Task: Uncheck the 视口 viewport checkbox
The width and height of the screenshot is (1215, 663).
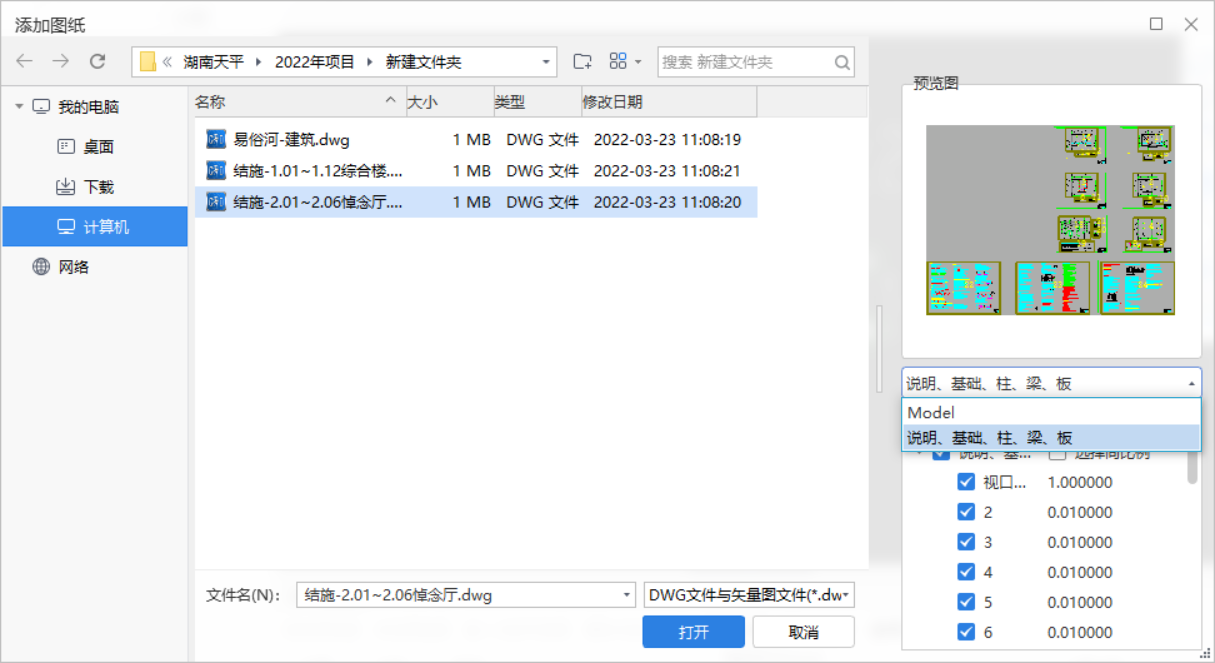Action: point(966,482)
